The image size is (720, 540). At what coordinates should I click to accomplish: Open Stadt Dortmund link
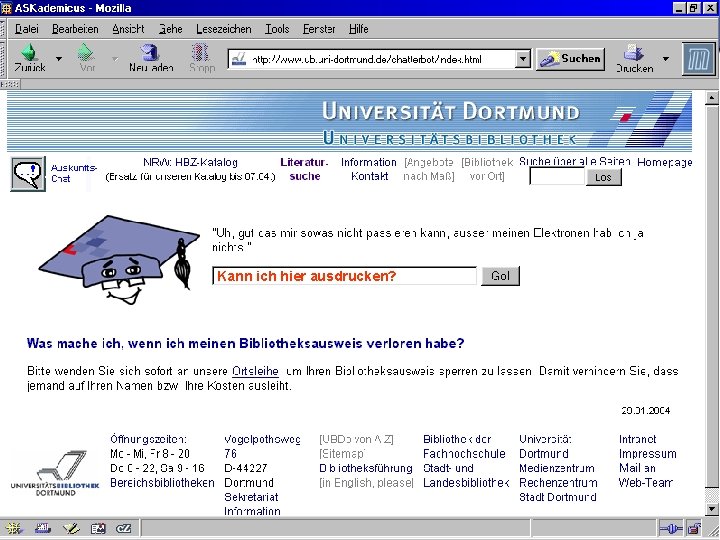(557, 497)
